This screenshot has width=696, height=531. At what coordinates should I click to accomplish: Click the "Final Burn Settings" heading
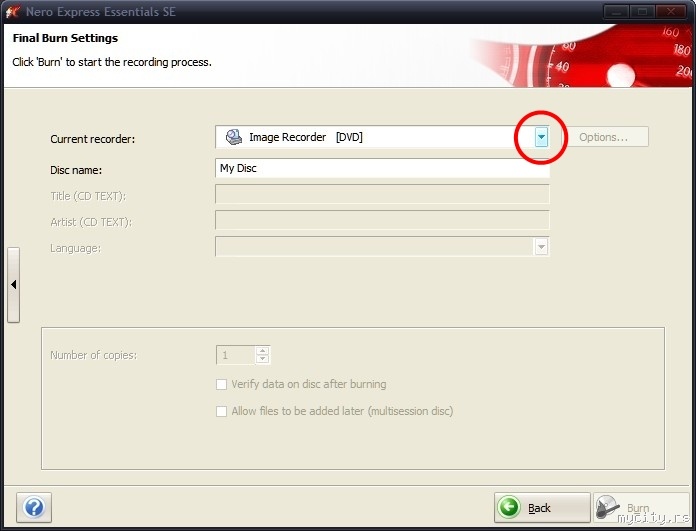pyautogui.click(x=65, y=38)
